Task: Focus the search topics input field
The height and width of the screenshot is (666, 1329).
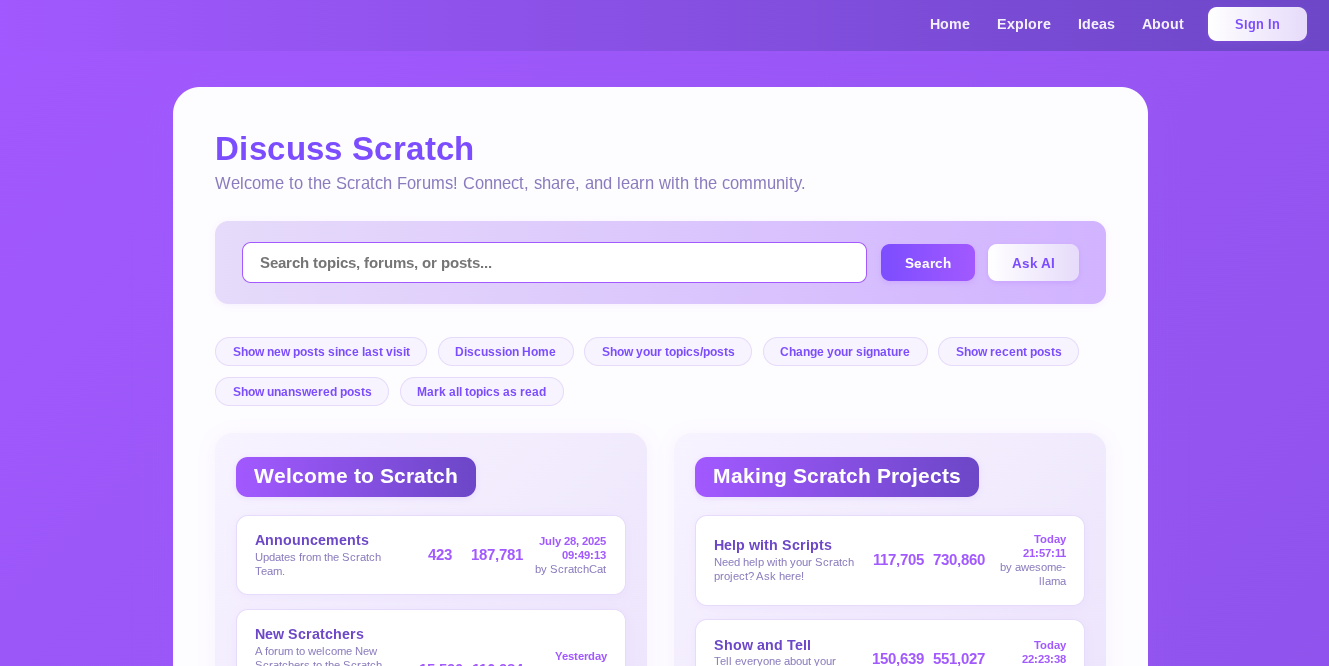Action: click(x=554, y=263)
